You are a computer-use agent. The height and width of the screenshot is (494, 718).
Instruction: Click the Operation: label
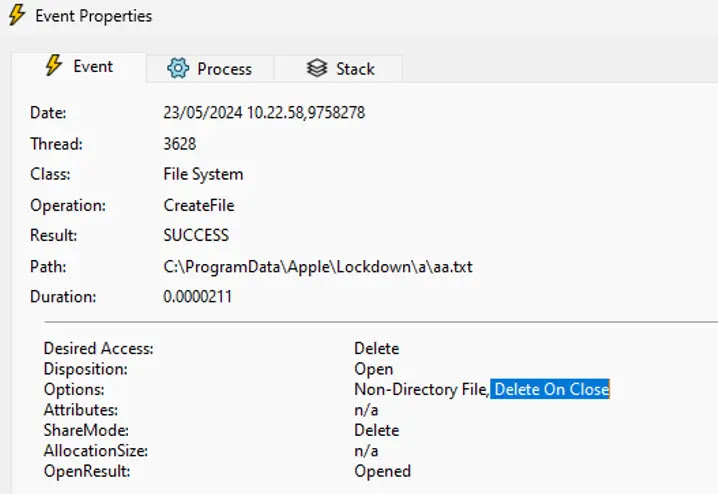point(68,206)
